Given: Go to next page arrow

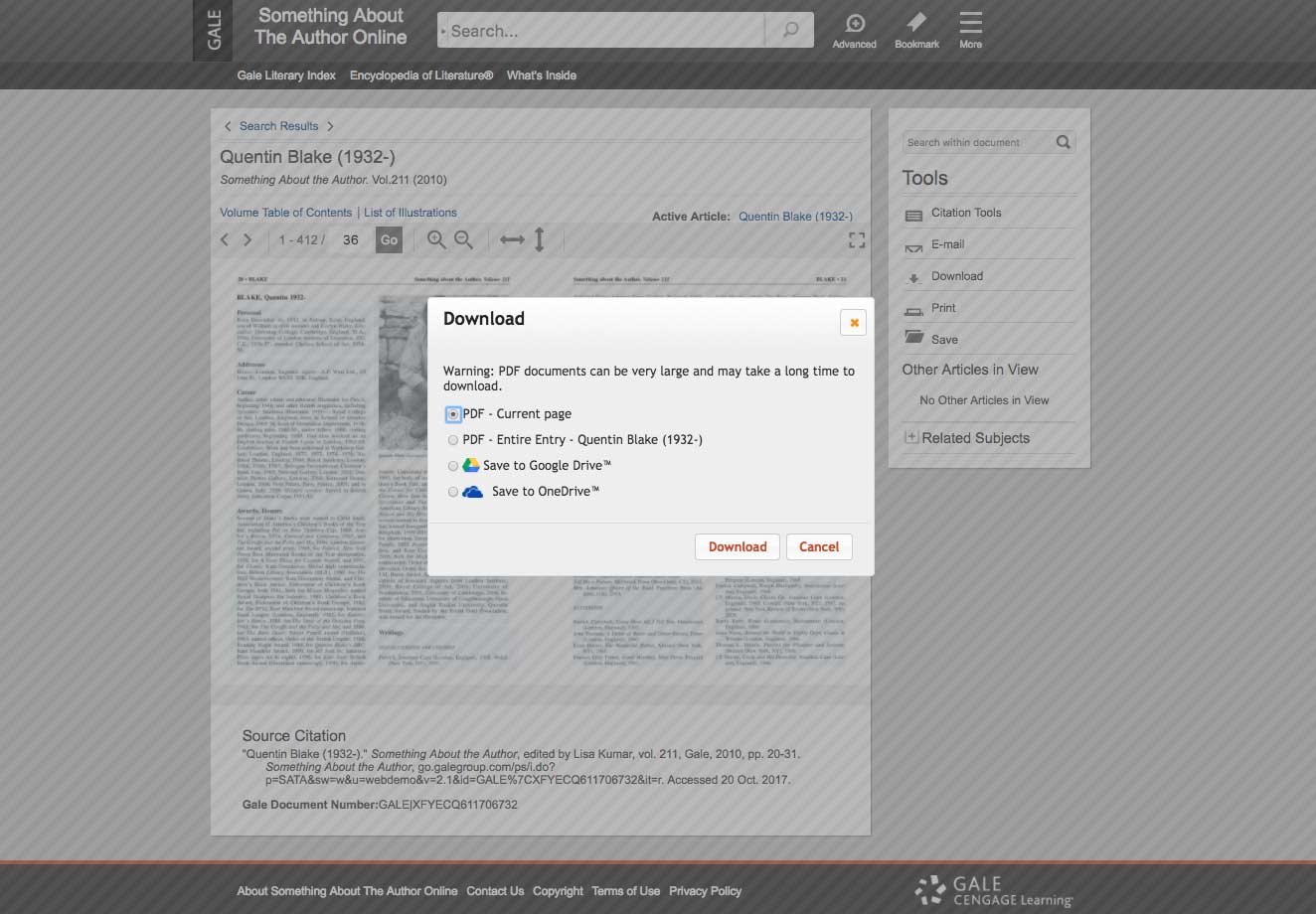Looking at the screenshot, I should click(x=247, y=239).
